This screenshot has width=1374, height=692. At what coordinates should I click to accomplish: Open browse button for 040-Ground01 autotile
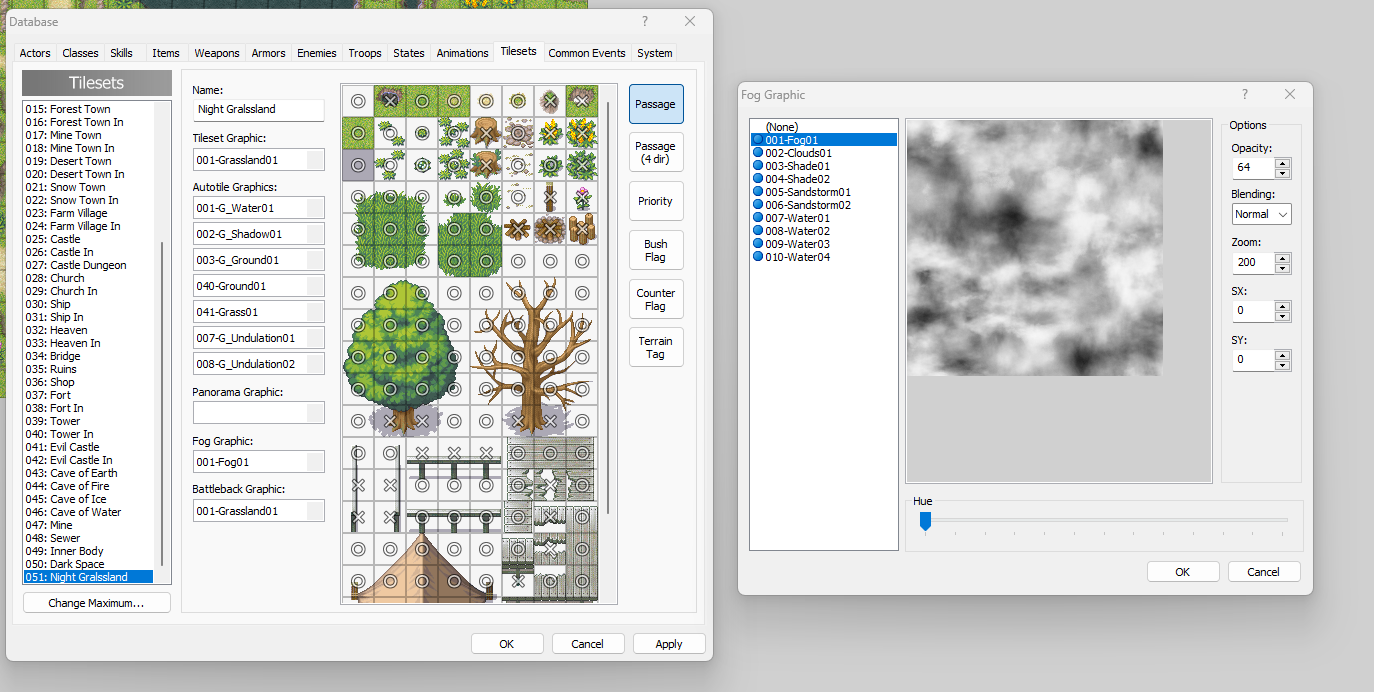pos(315,286)
